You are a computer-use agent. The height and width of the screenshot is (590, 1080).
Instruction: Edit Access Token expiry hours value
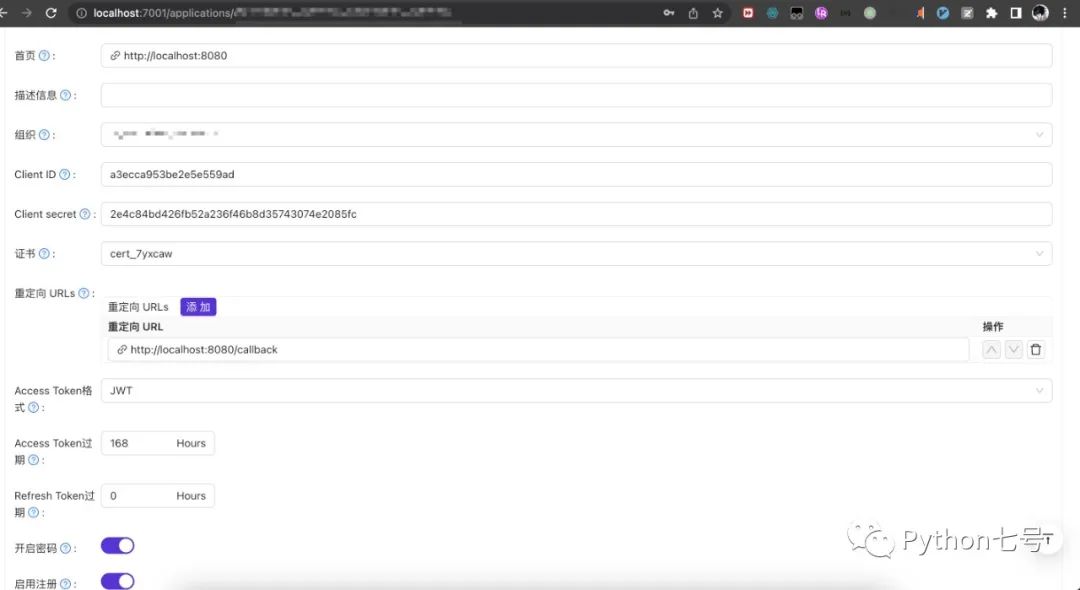click(x=158, y=443)
